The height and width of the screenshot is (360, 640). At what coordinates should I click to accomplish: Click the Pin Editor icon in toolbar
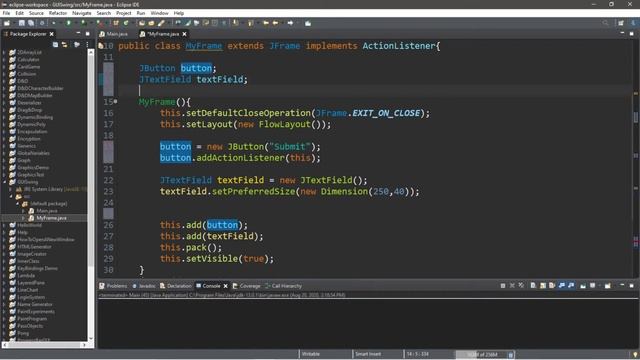click(308, 23)
